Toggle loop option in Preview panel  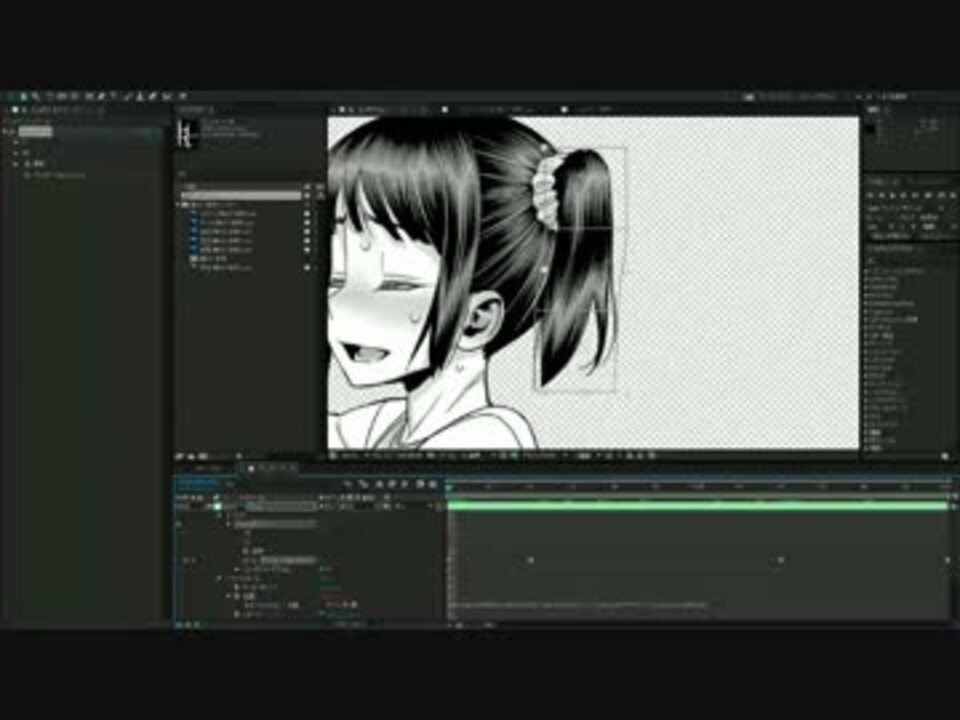(x=941, y=195)
